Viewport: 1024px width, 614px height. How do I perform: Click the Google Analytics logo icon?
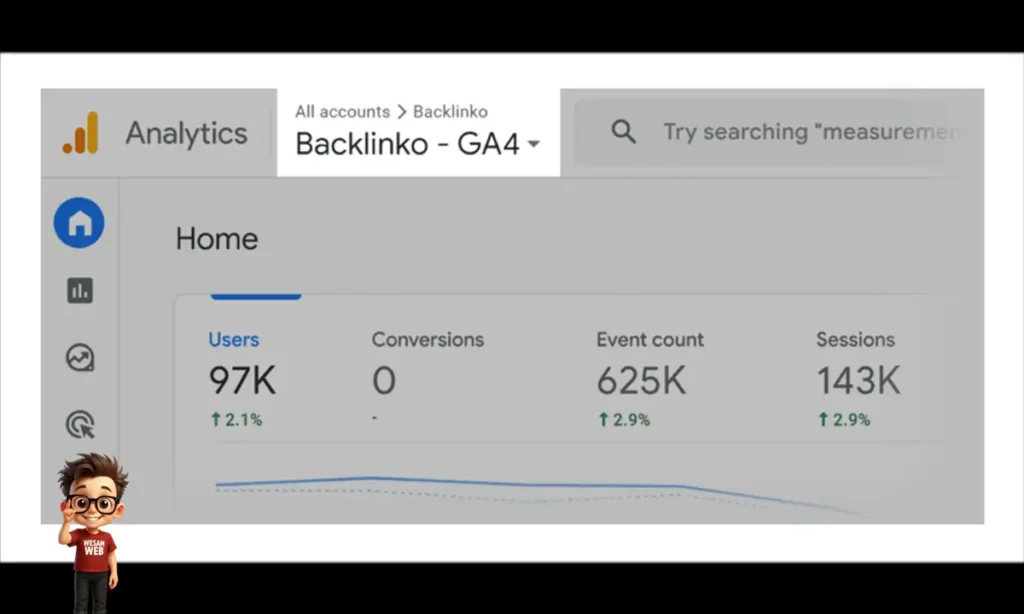point(80,133)
